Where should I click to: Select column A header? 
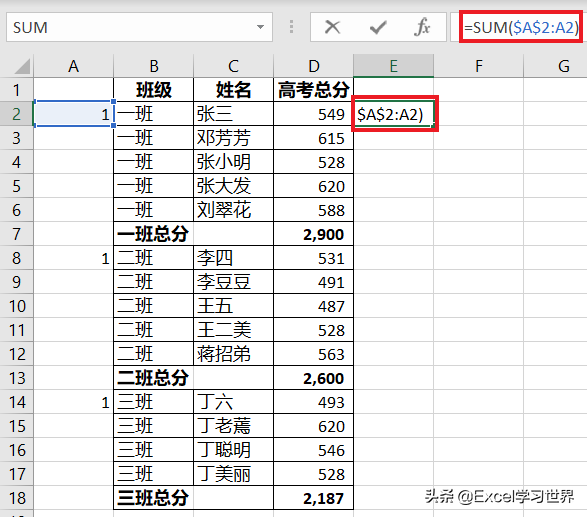pyautogui.click(x=73, y=66)
